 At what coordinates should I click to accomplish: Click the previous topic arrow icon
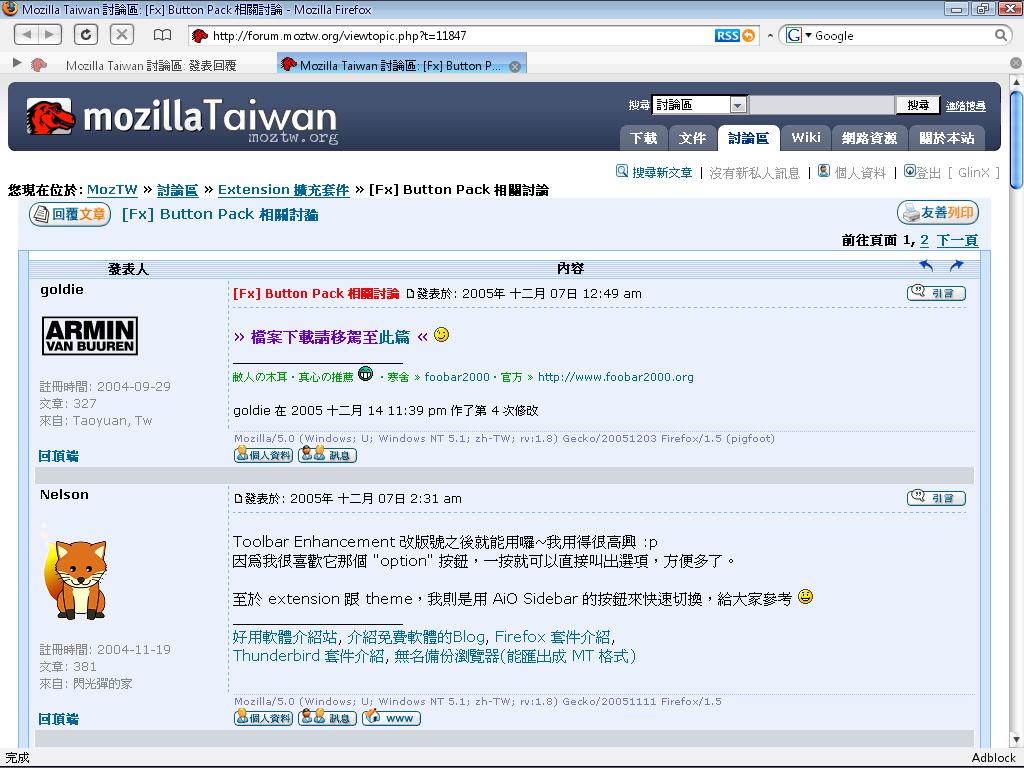click(x=926, y=266)
